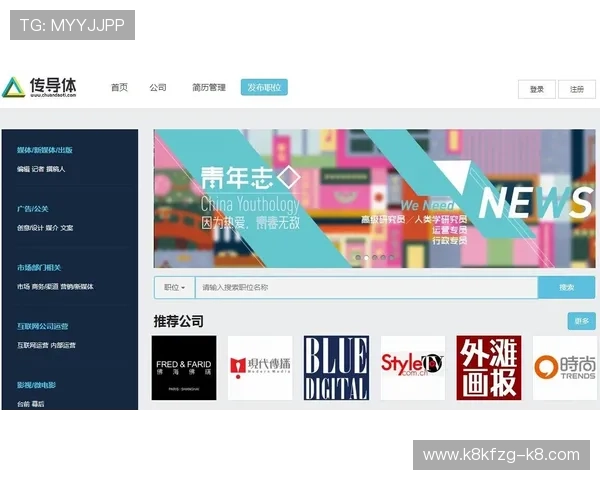Select the fourth carousel dot on banner

383,258
